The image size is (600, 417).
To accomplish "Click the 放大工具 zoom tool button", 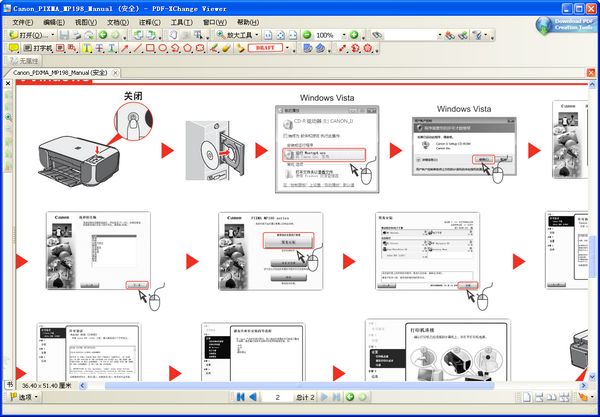I will [x=234, y=35].
